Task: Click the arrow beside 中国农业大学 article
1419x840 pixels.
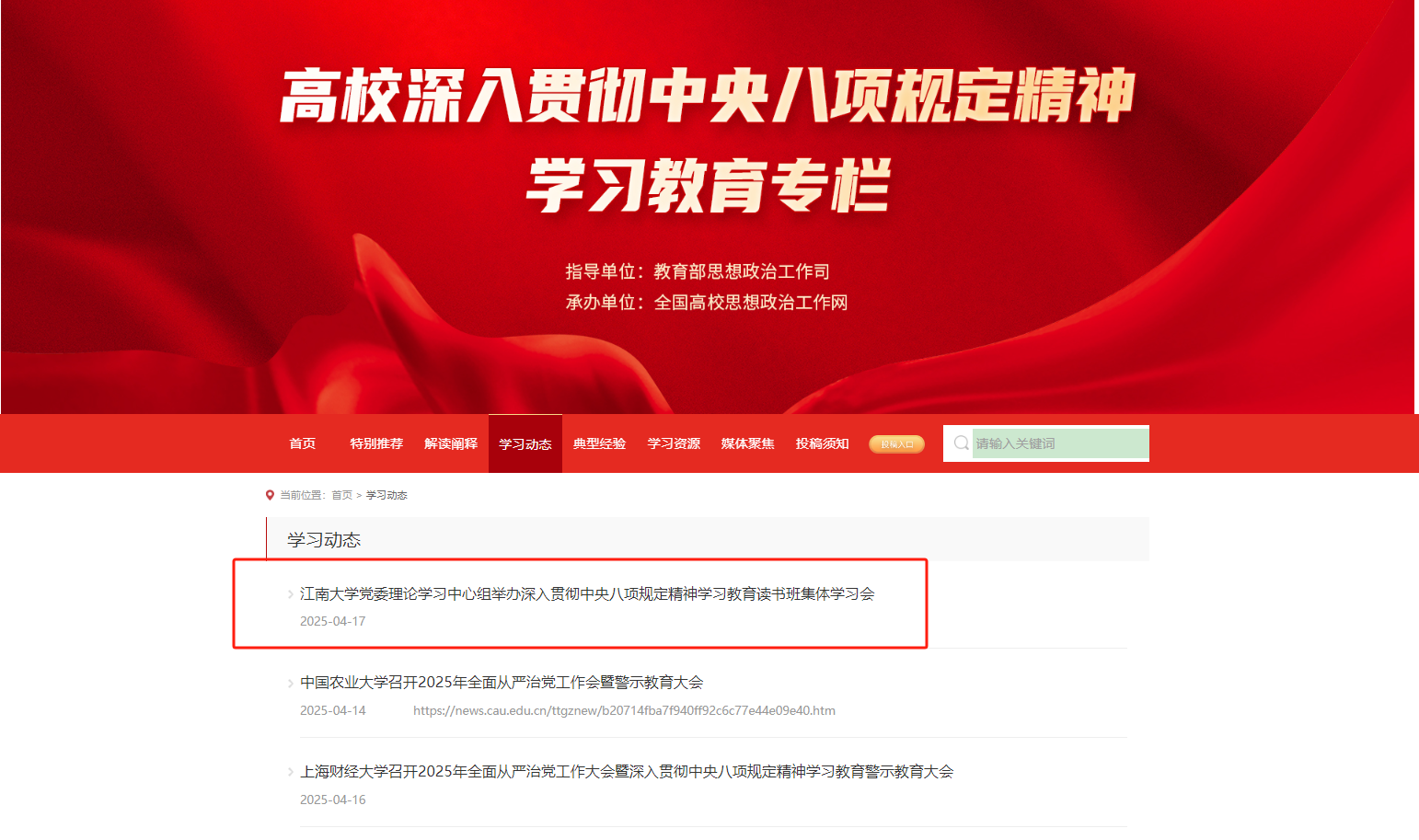Action: tap(291, 684)
